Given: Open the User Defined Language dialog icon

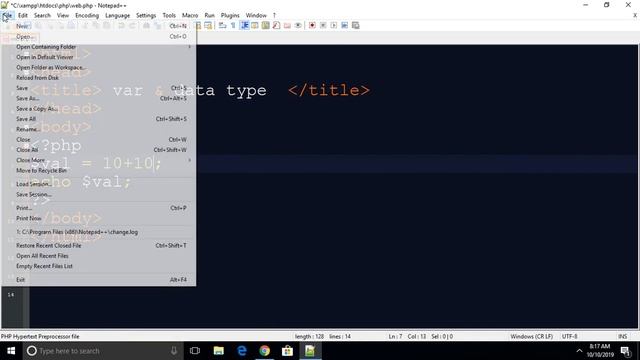Looking at the screenshot, I should [255, 25].
